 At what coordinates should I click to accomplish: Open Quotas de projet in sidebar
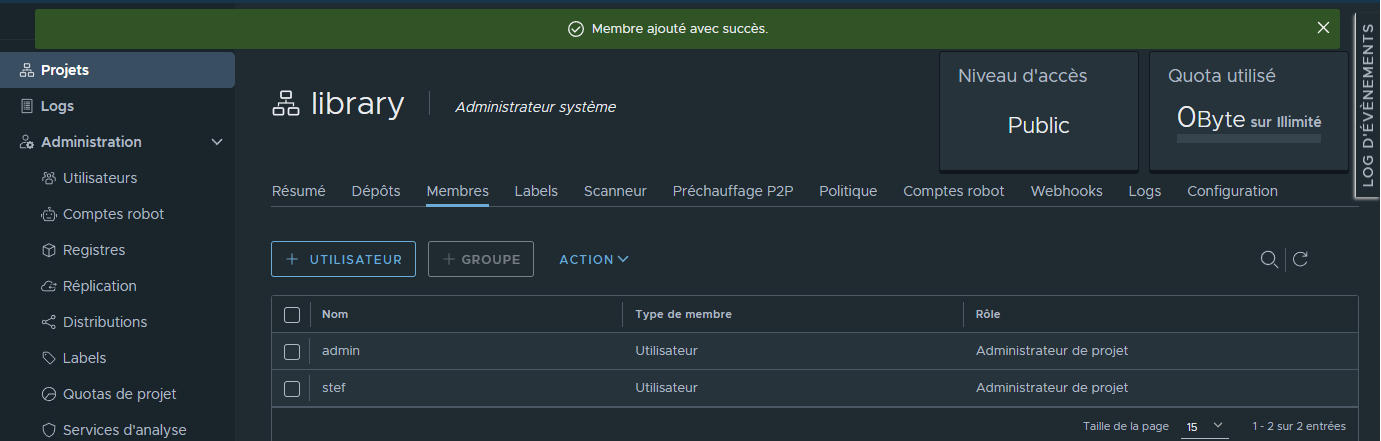click(x=119, y=394)
